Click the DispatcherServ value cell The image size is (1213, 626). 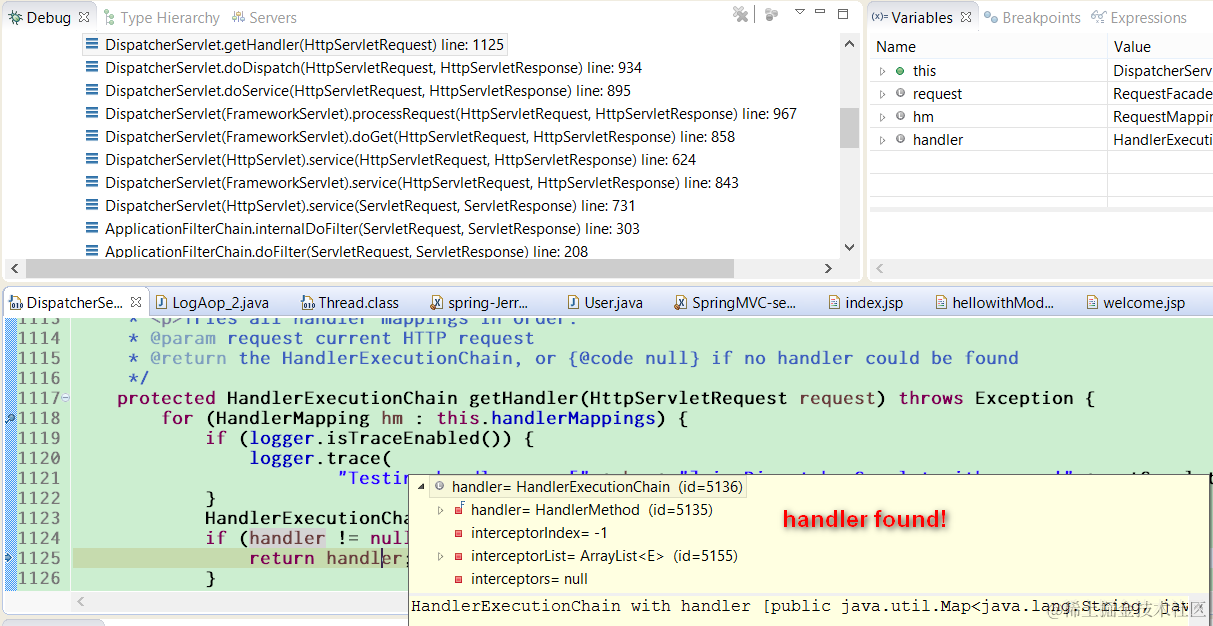tap(1162, 71)
